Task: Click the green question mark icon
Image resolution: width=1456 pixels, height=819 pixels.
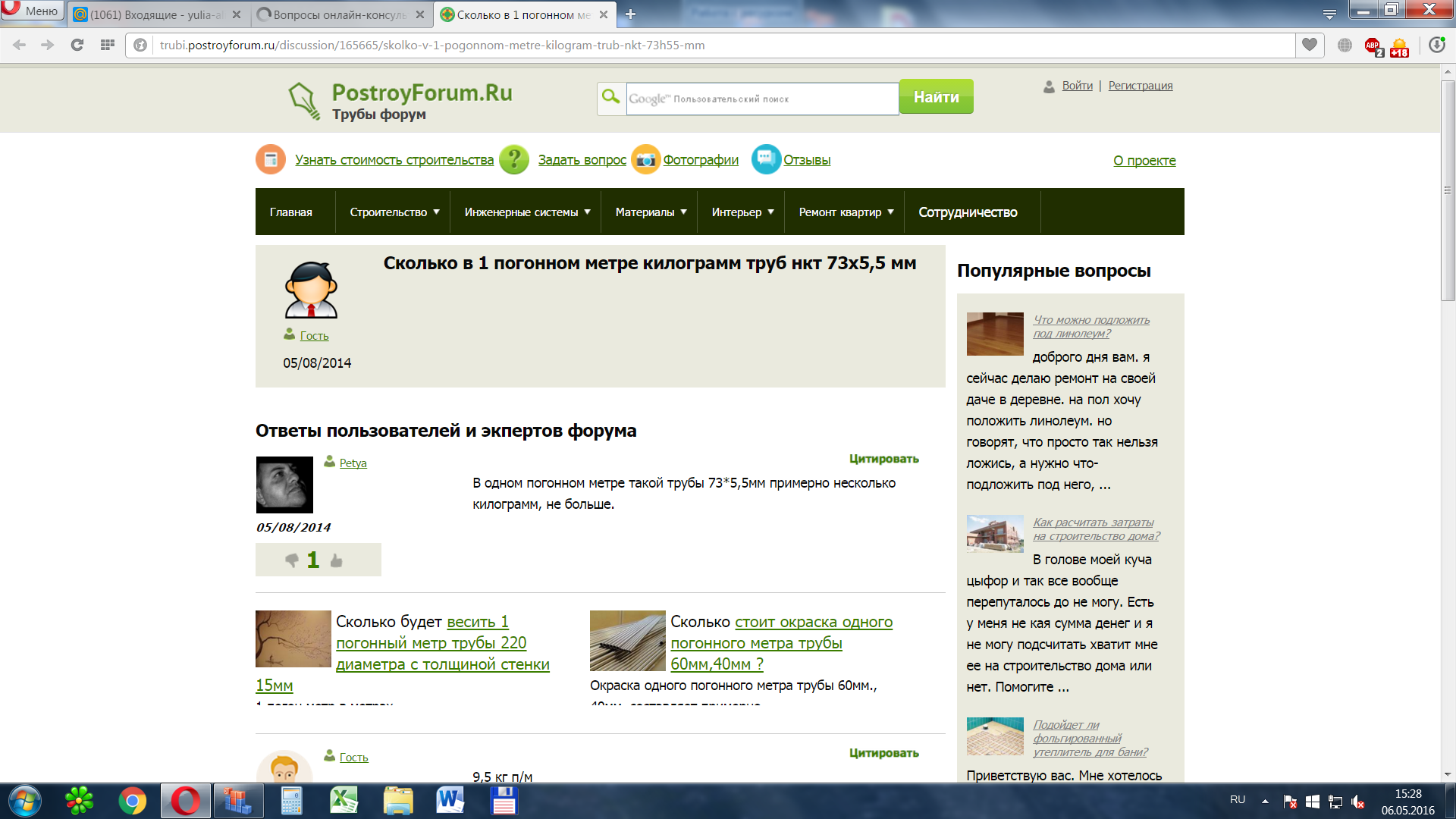Action: pyautogui.click(x=514, y=159)
